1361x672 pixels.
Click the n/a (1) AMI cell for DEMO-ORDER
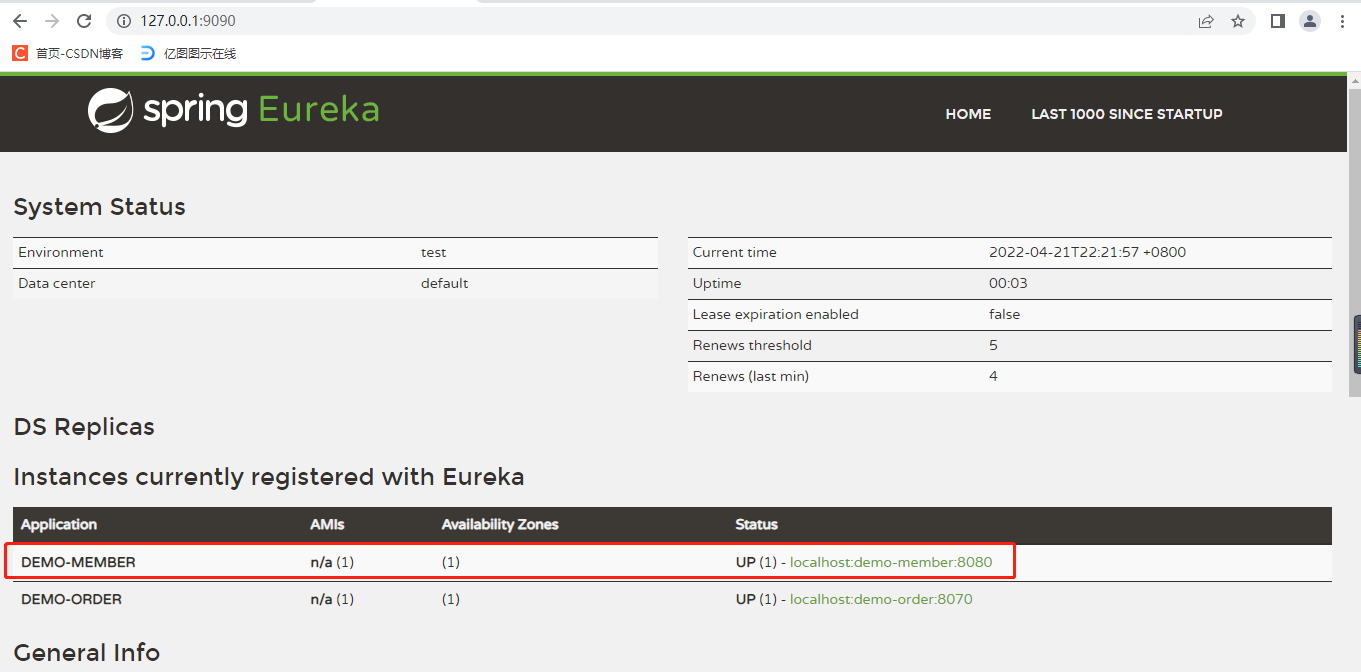click(x=332, y=599)
